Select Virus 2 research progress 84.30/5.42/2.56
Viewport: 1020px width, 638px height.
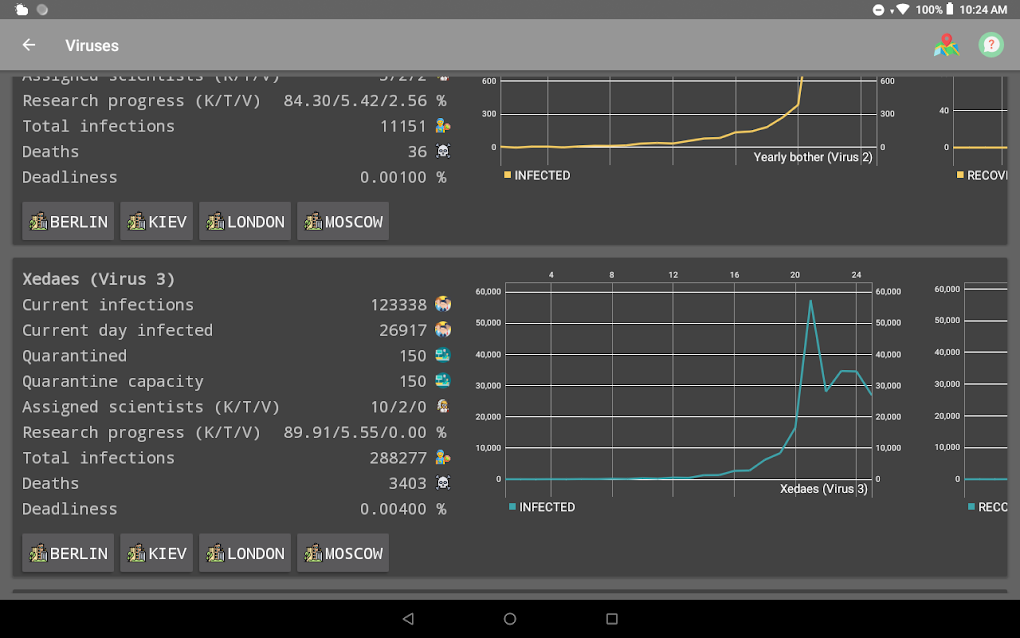click(x=355, y=101)
